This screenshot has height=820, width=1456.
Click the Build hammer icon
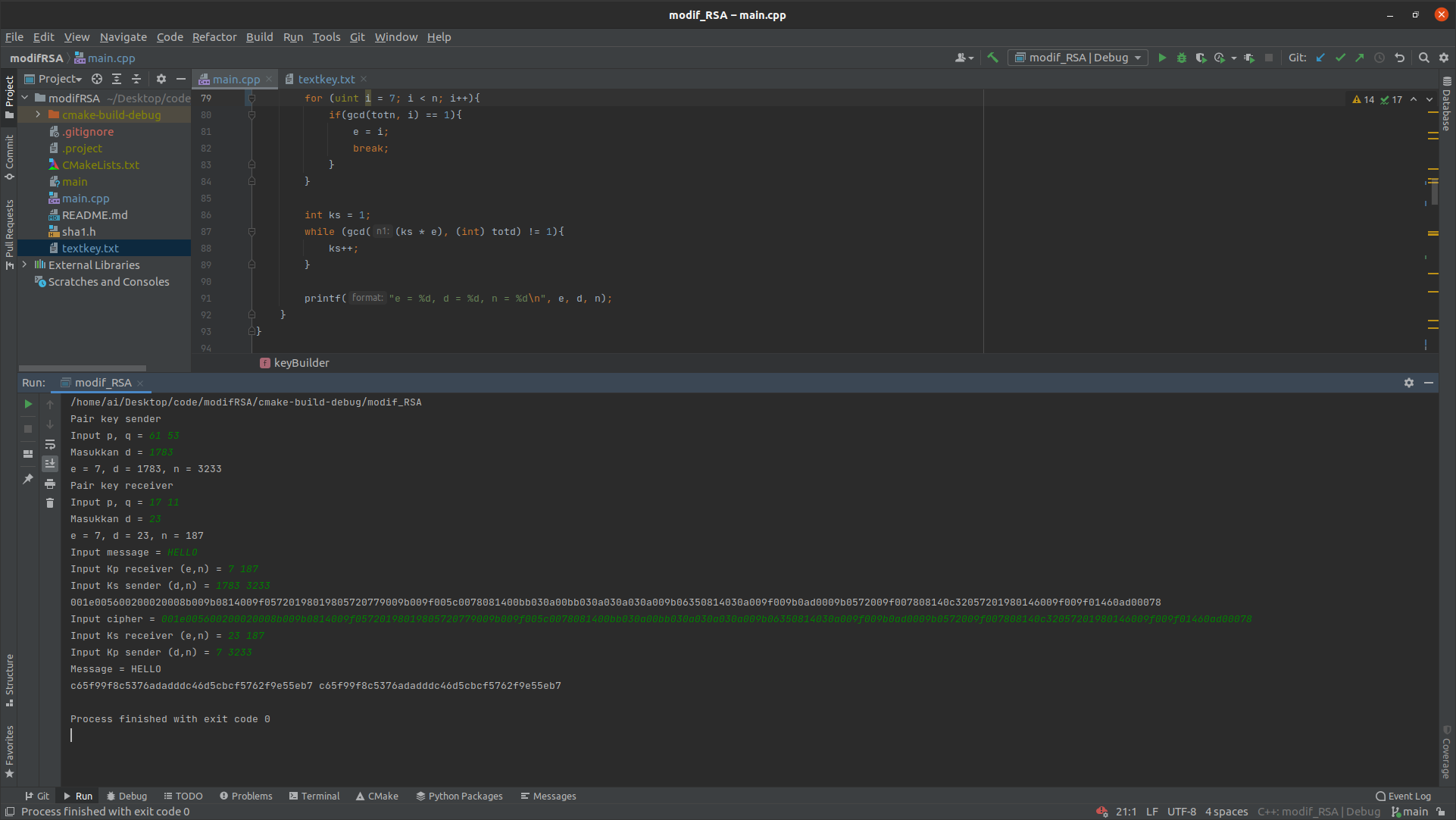pyautogui.click(x=992, y=58)
